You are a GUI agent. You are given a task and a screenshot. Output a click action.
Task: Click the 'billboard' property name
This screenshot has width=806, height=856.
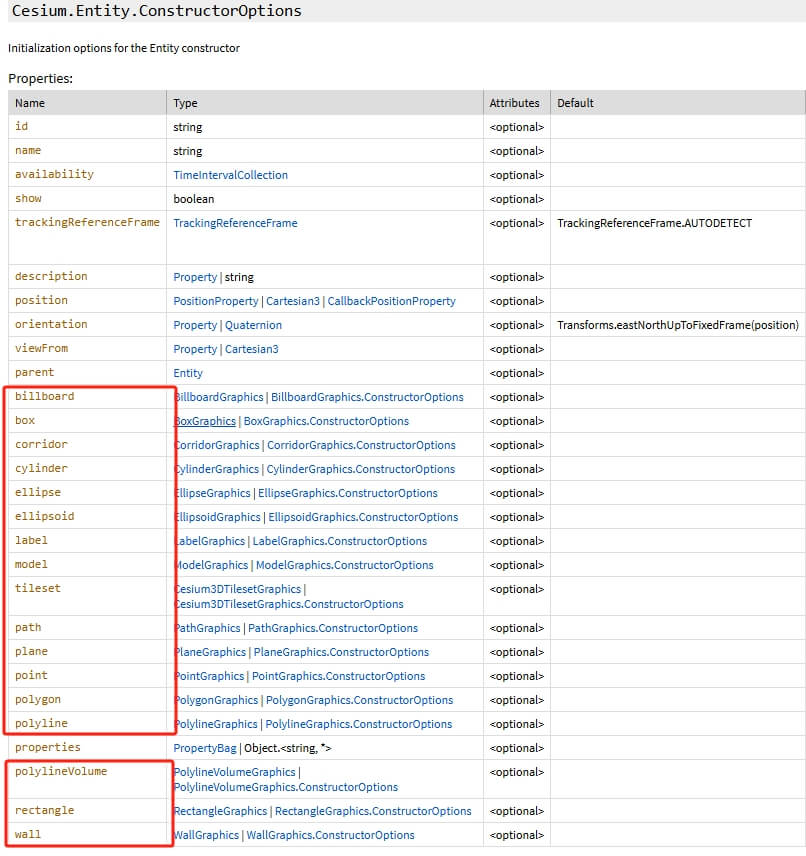[x=44, y=396]
